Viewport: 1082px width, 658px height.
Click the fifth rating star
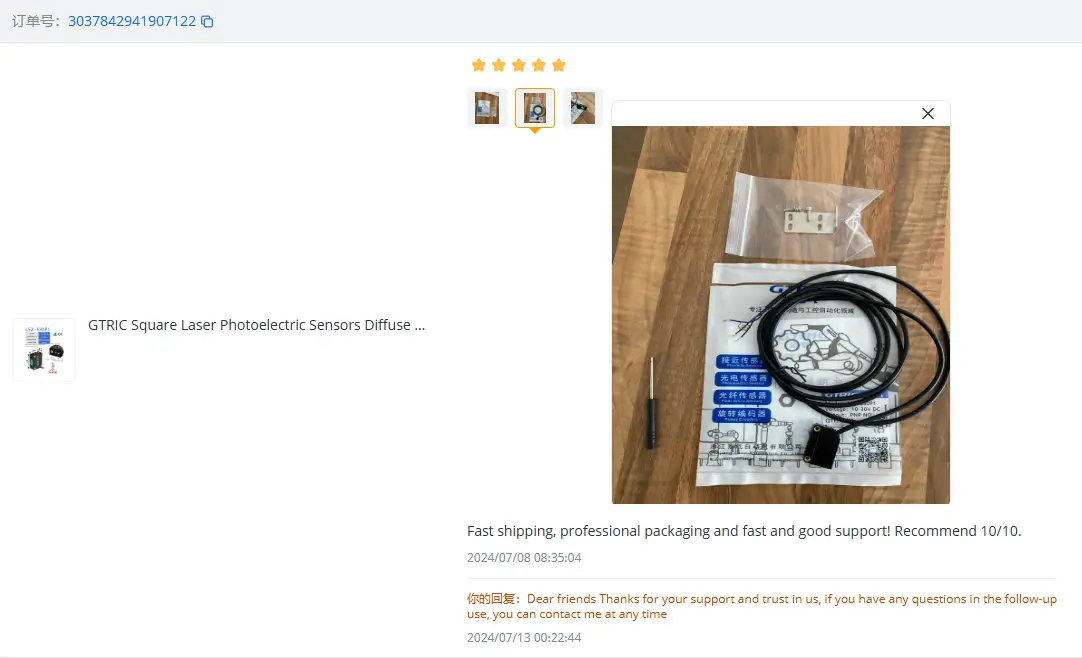(558, 66)
